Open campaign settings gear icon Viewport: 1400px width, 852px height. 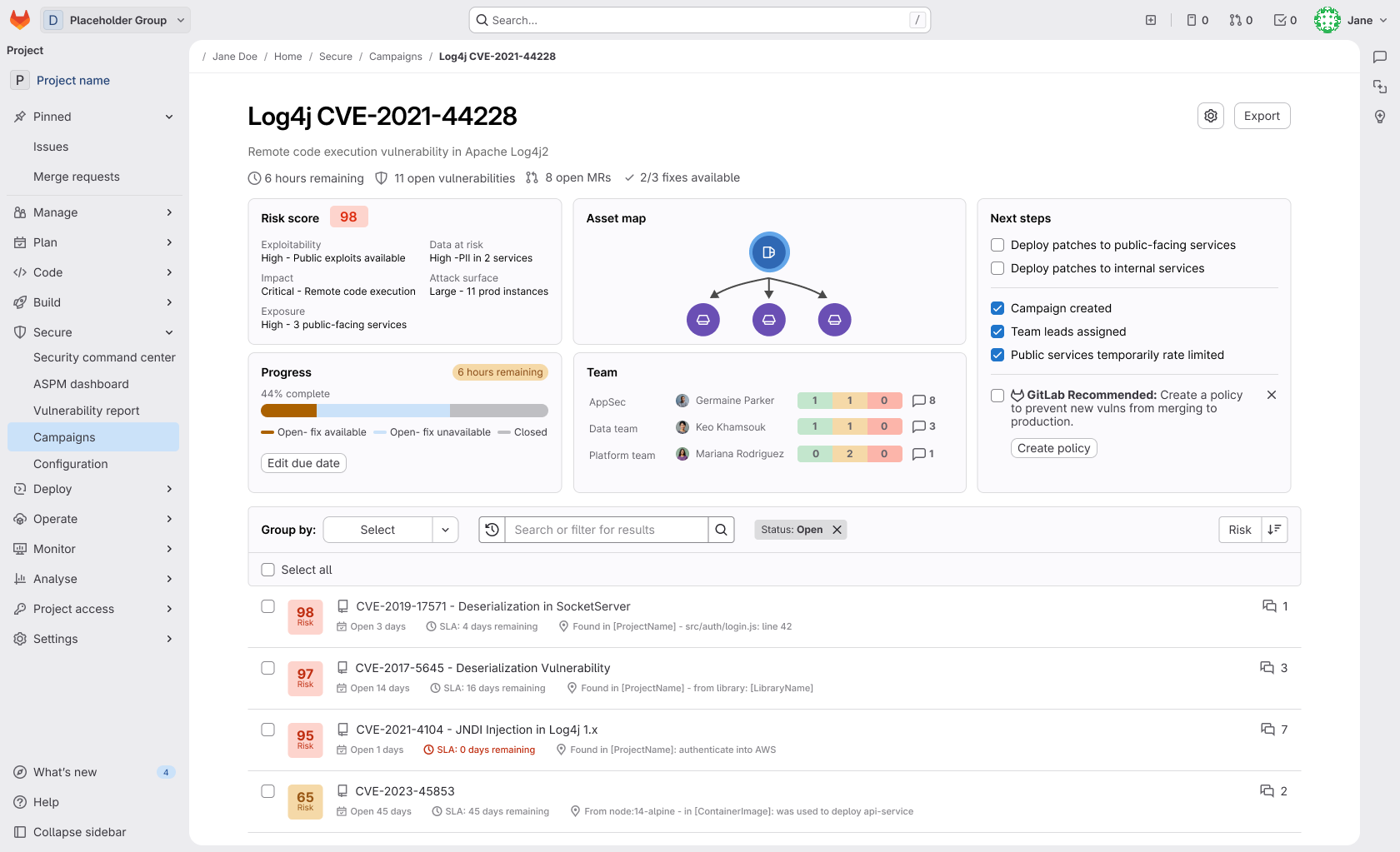point(1211,116)
